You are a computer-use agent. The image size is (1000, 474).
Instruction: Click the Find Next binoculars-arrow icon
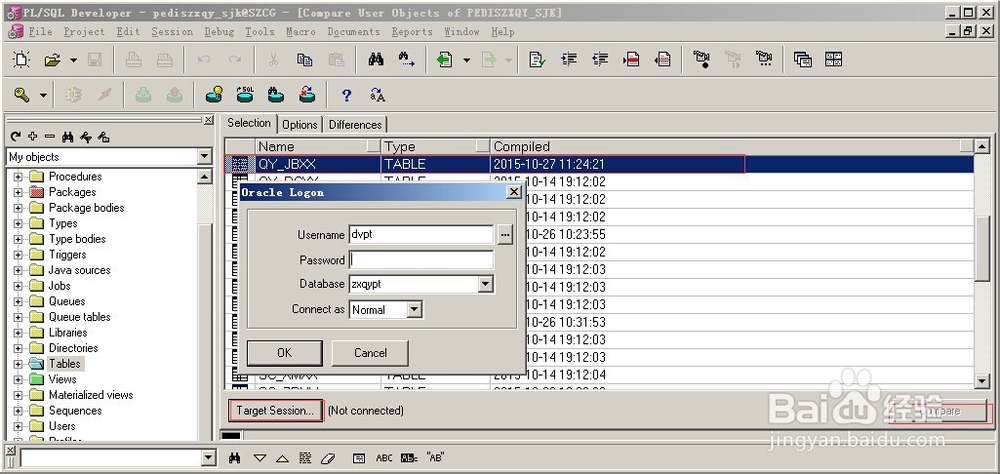click(406, 60)
